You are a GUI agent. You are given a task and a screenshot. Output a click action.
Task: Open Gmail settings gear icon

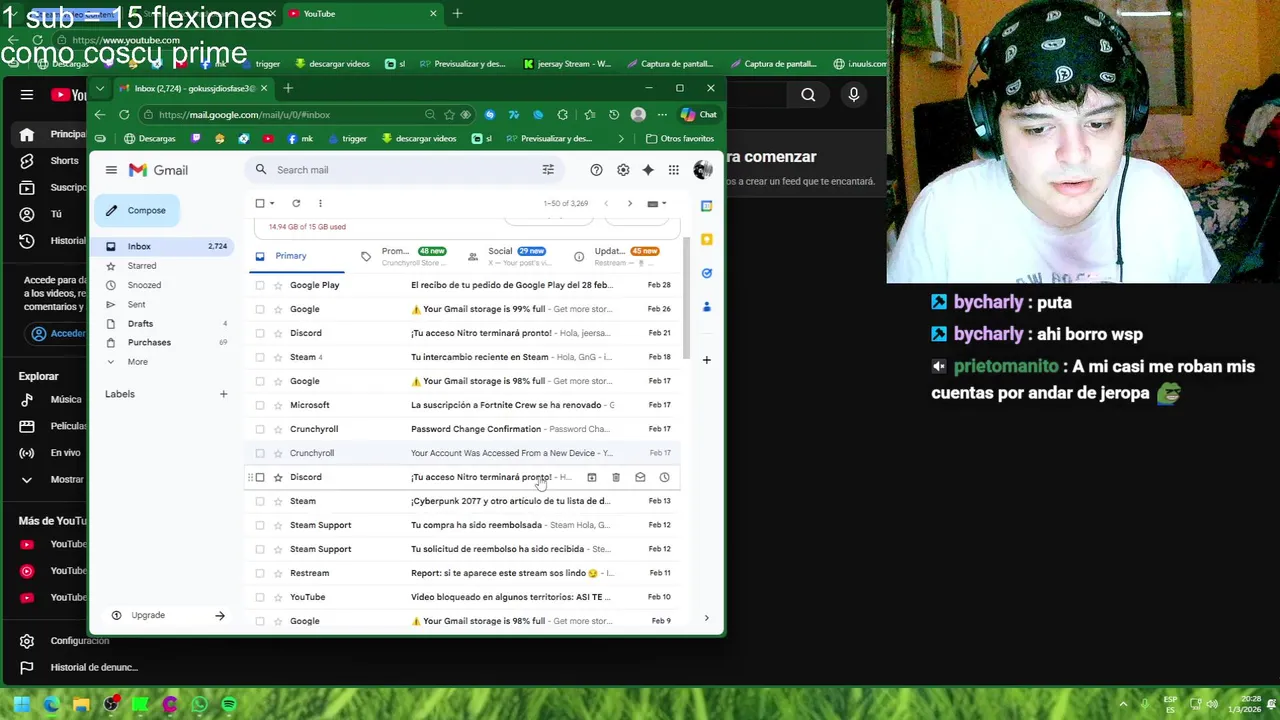(623, 170)
